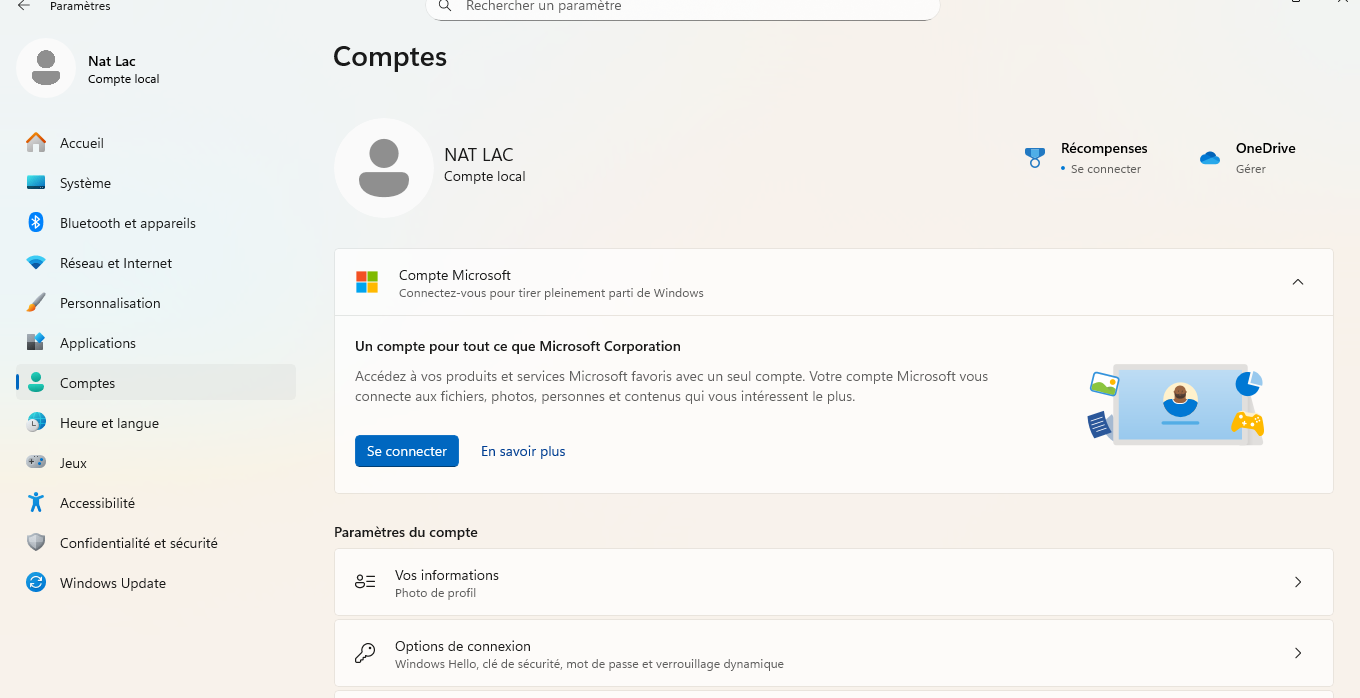Viewport: 1360px width, 698px height.
Task: Click the Système monitor icon
Action: [x=36, y=183]
